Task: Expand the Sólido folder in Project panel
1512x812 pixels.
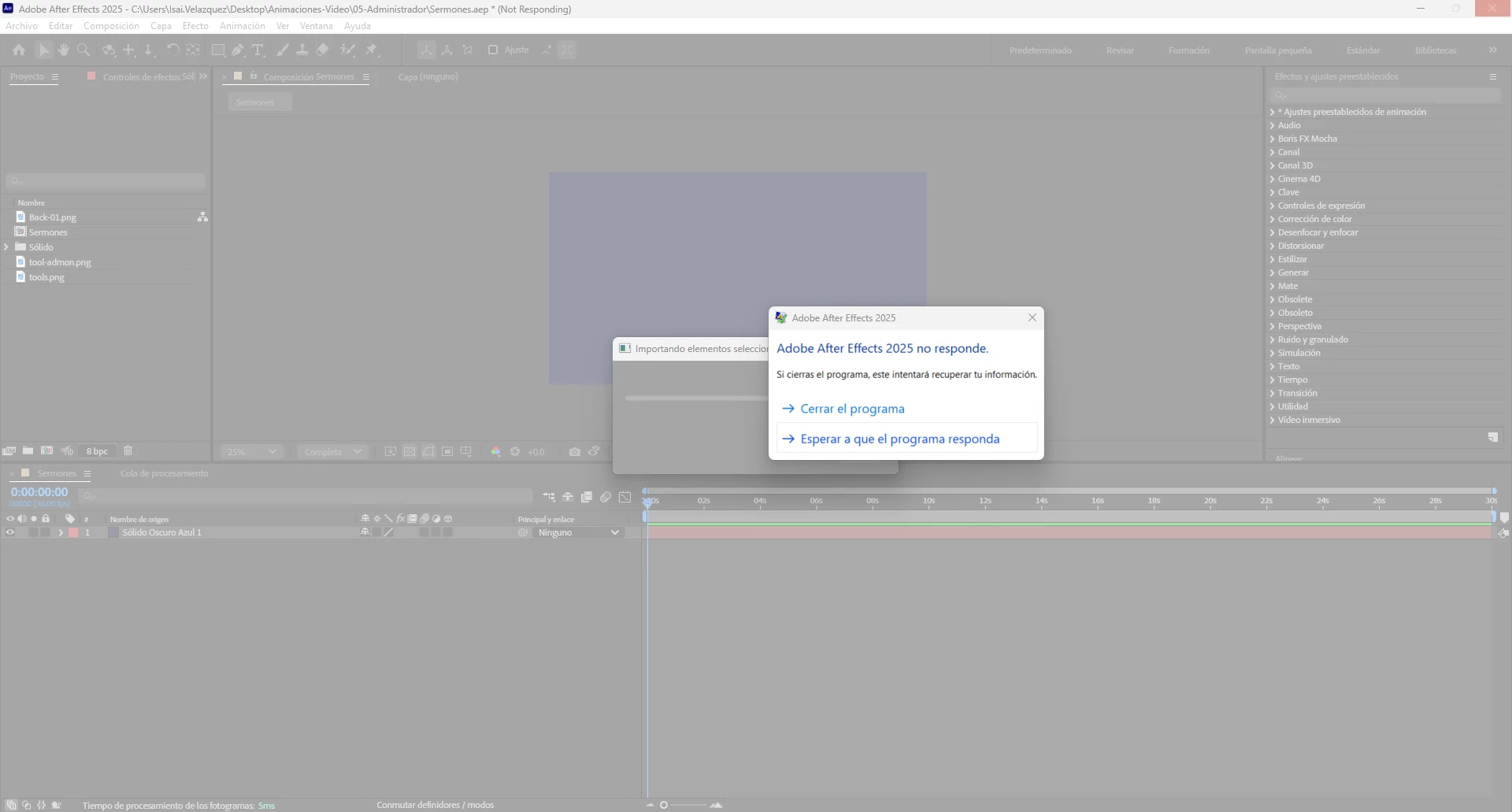Action: (x=6, y=247)
